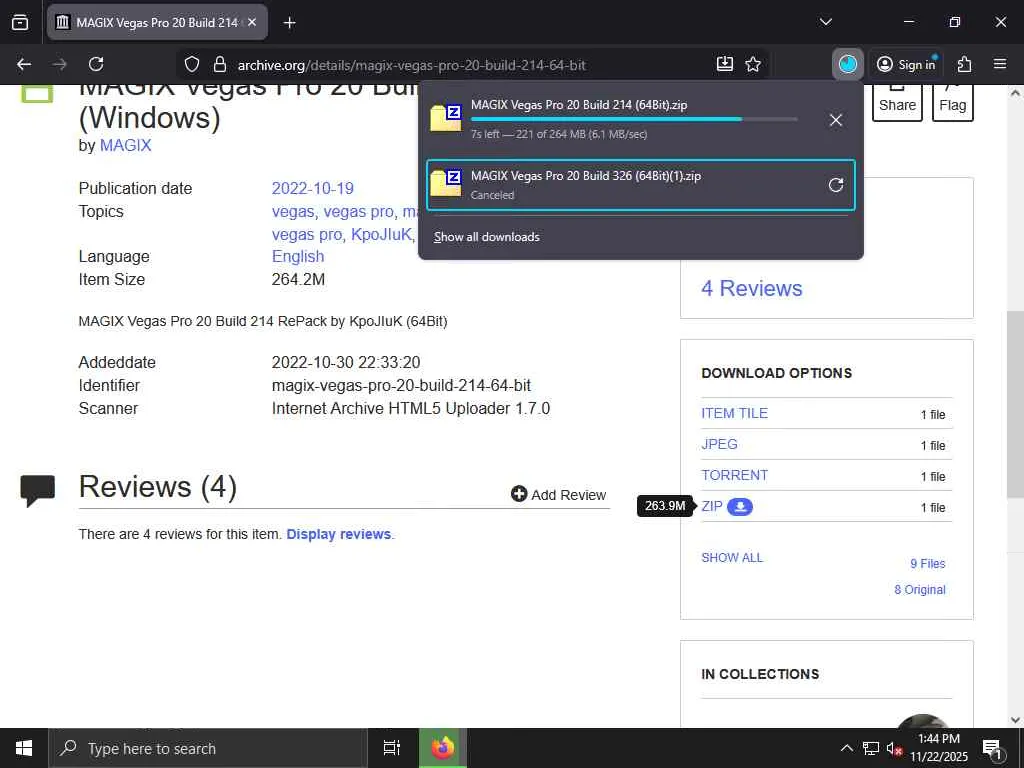This screenshot has width=1024, height=768.
Task: Open the 4 Reviews link
Action: coord(752,288)
